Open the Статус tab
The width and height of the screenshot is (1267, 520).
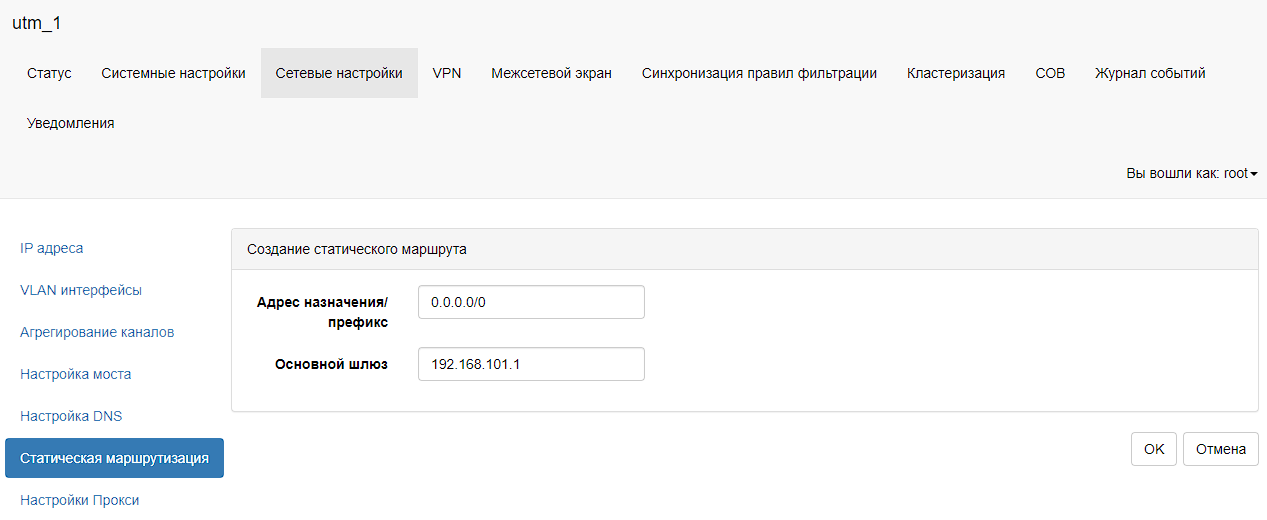click(x=49, y=73)
